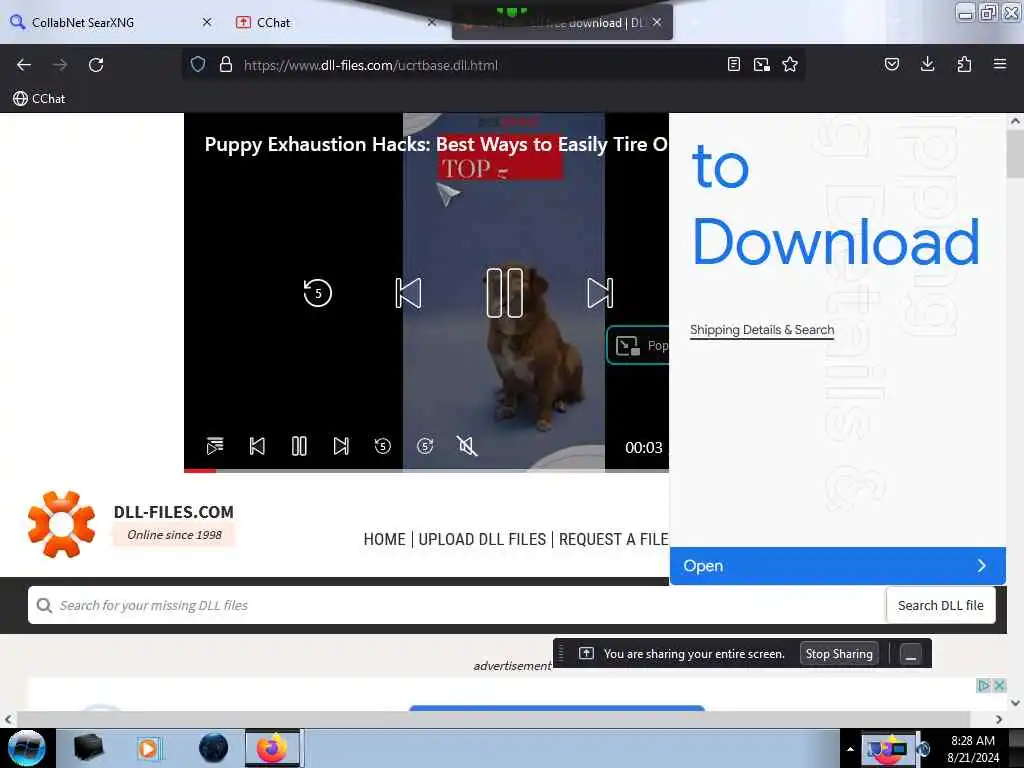Close the DLL download tab
The image size is (1024, 768).
tap(657, 22)
